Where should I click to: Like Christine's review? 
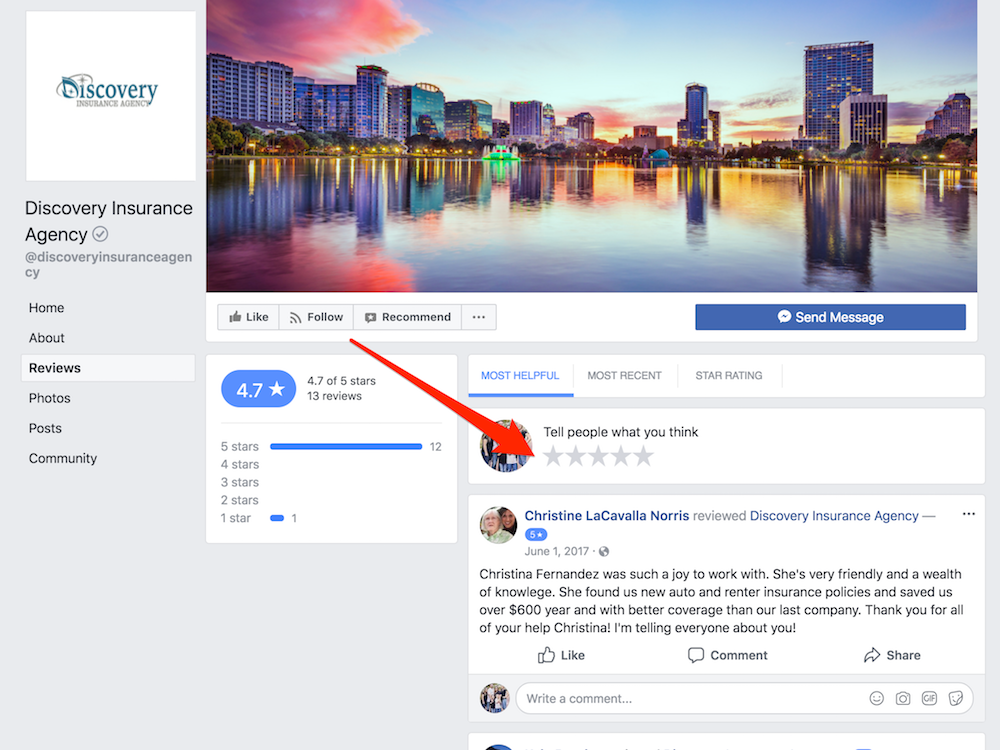coord(561,655)
